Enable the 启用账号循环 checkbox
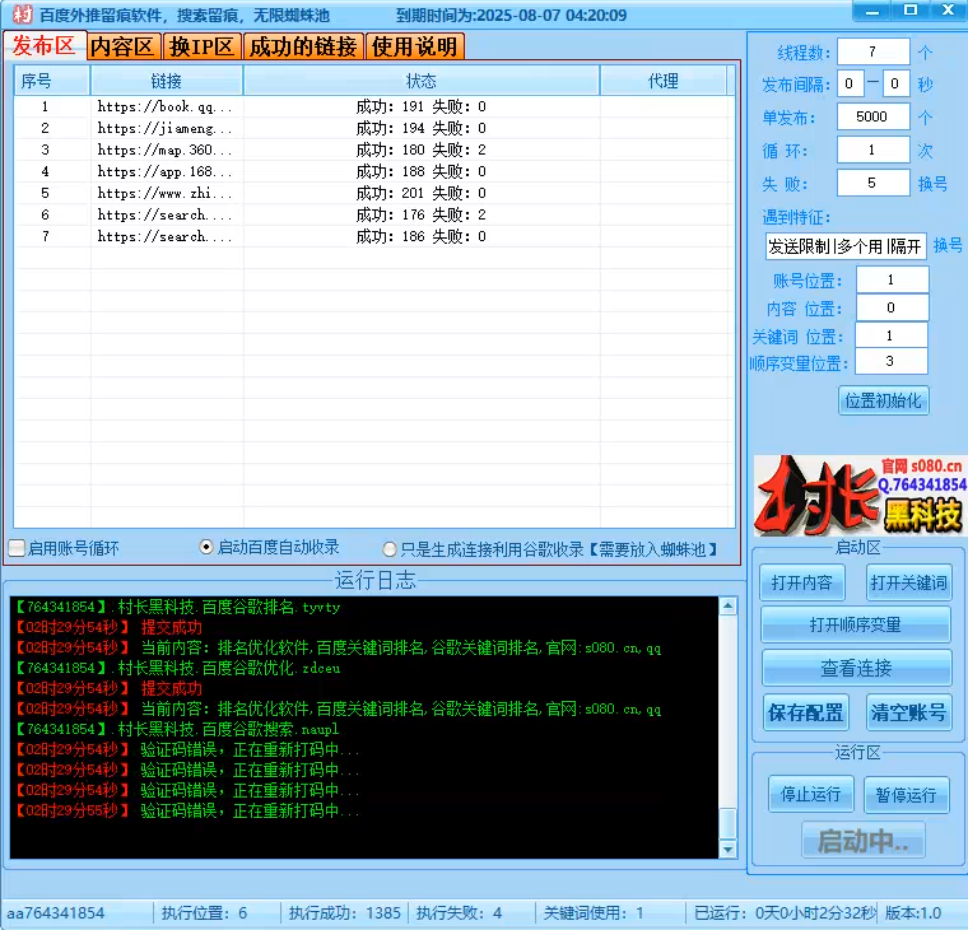The image size is (968, 930). tap(15, 548)
